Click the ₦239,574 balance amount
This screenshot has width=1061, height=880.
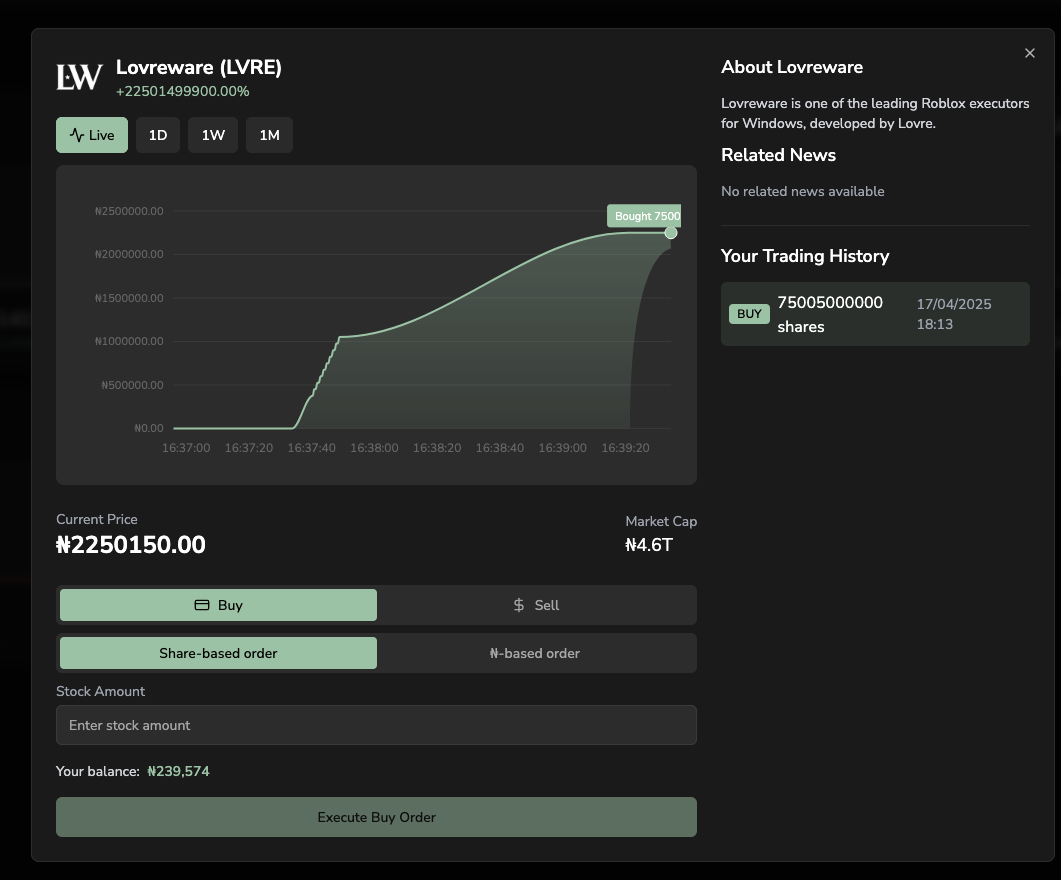coord(179,771)
